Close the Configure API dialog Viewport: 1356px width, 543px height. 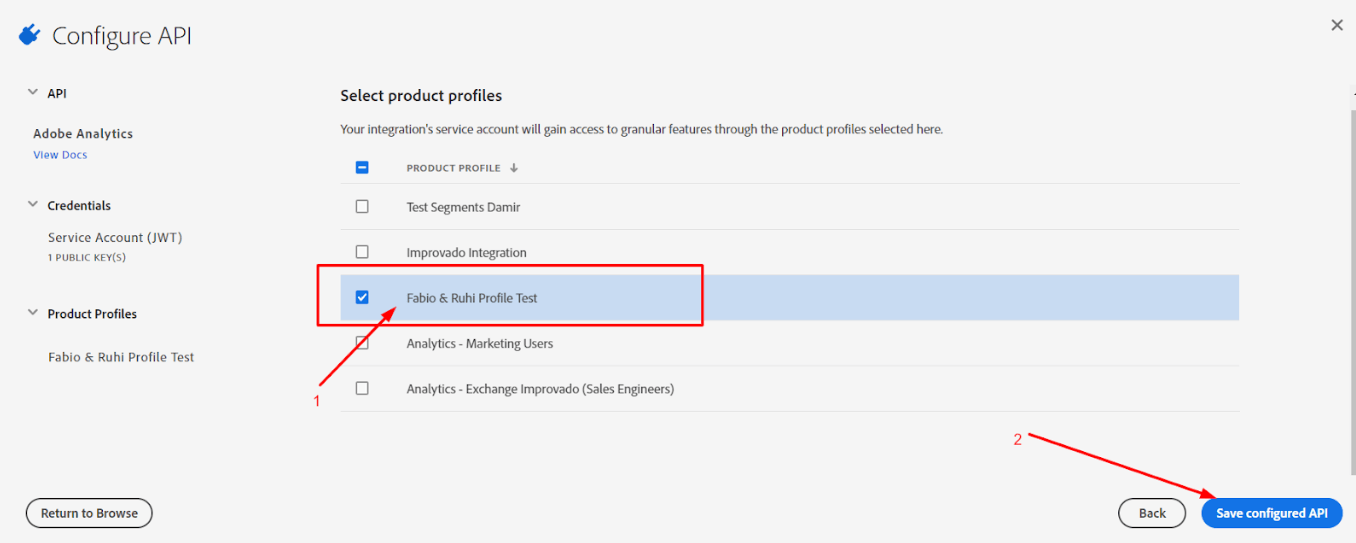[x=1337, y=25]
